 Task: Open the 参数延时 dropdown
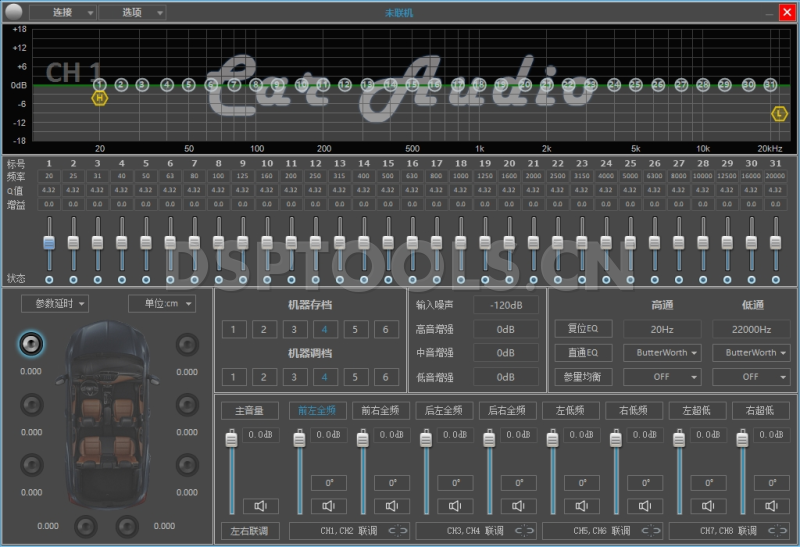[55, 304]
